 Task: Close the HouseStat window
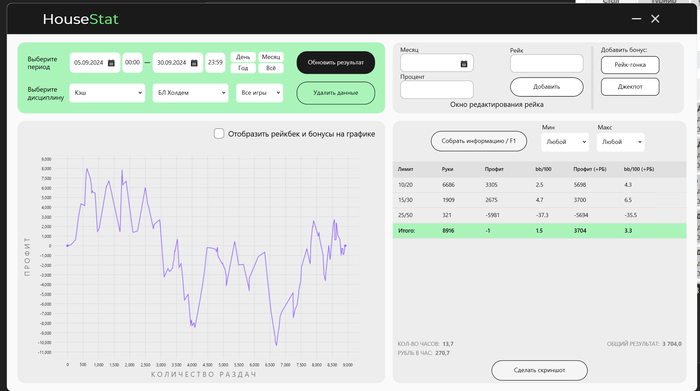pyautogui.click(x=655, y=19)
